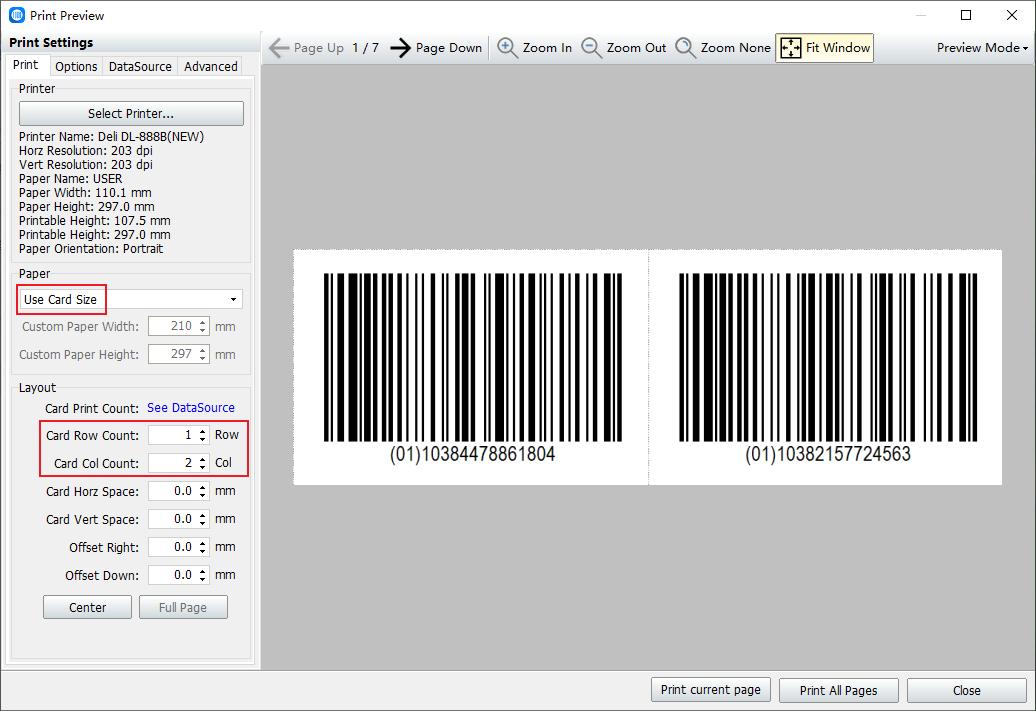This screenshot has width=1036, height=711.
Task: Click the Print current page button
Action: 711,690
